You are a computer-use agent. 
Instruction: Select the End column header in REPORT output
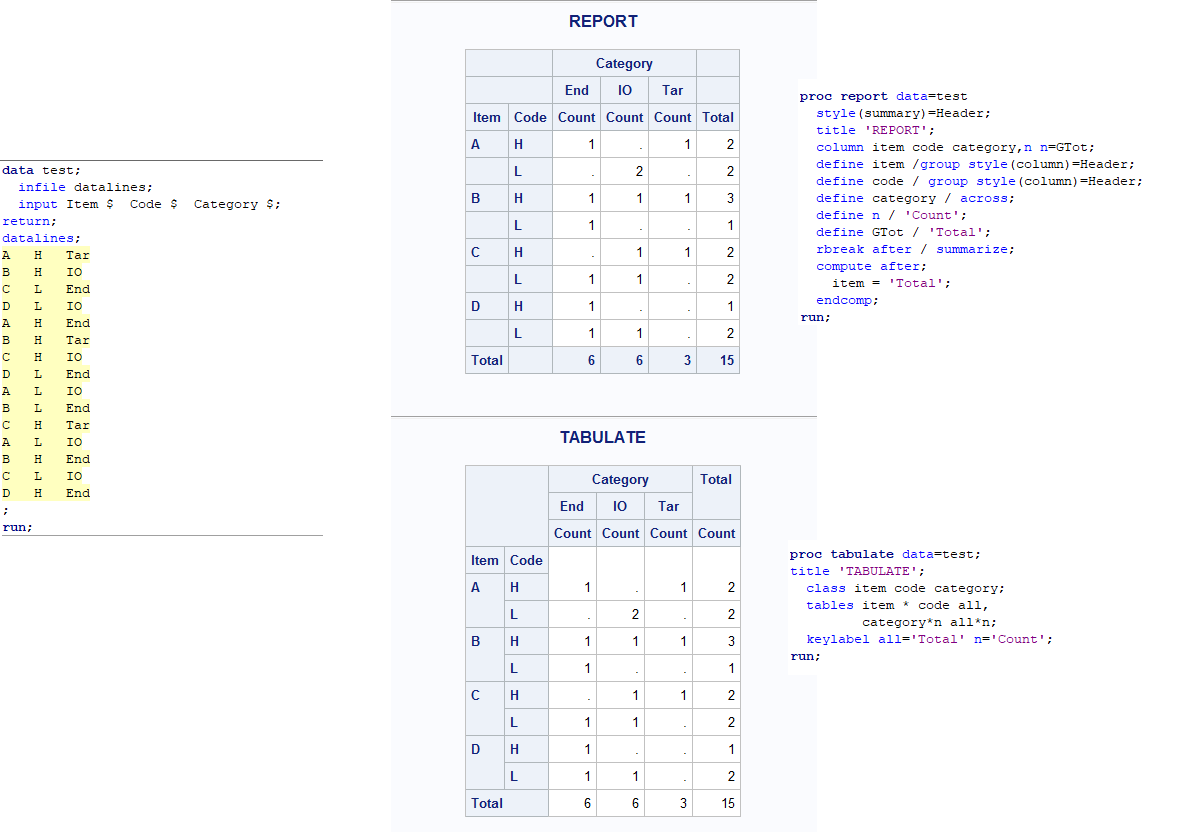(576, 90)
